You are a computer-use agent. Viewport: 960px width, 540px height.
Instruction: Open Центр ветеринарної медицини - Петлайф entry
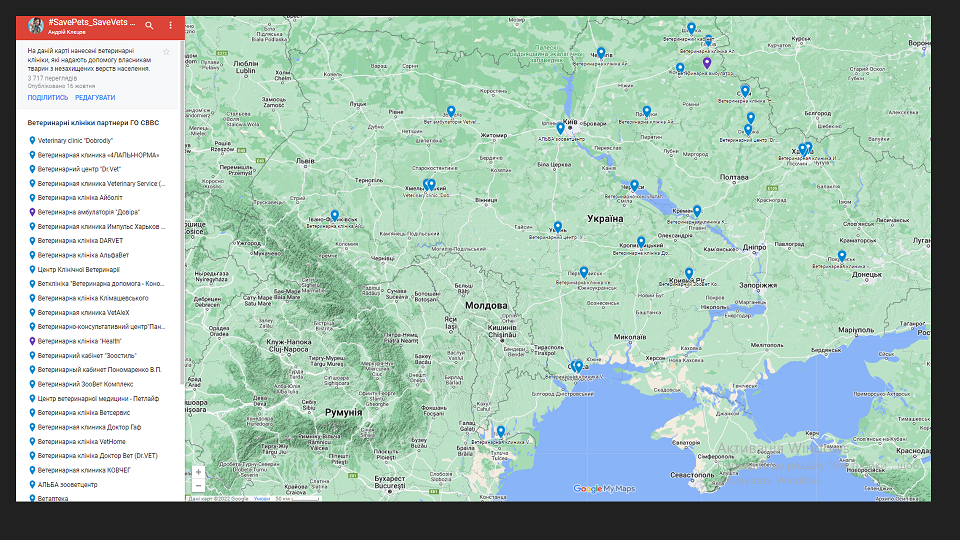101,399
